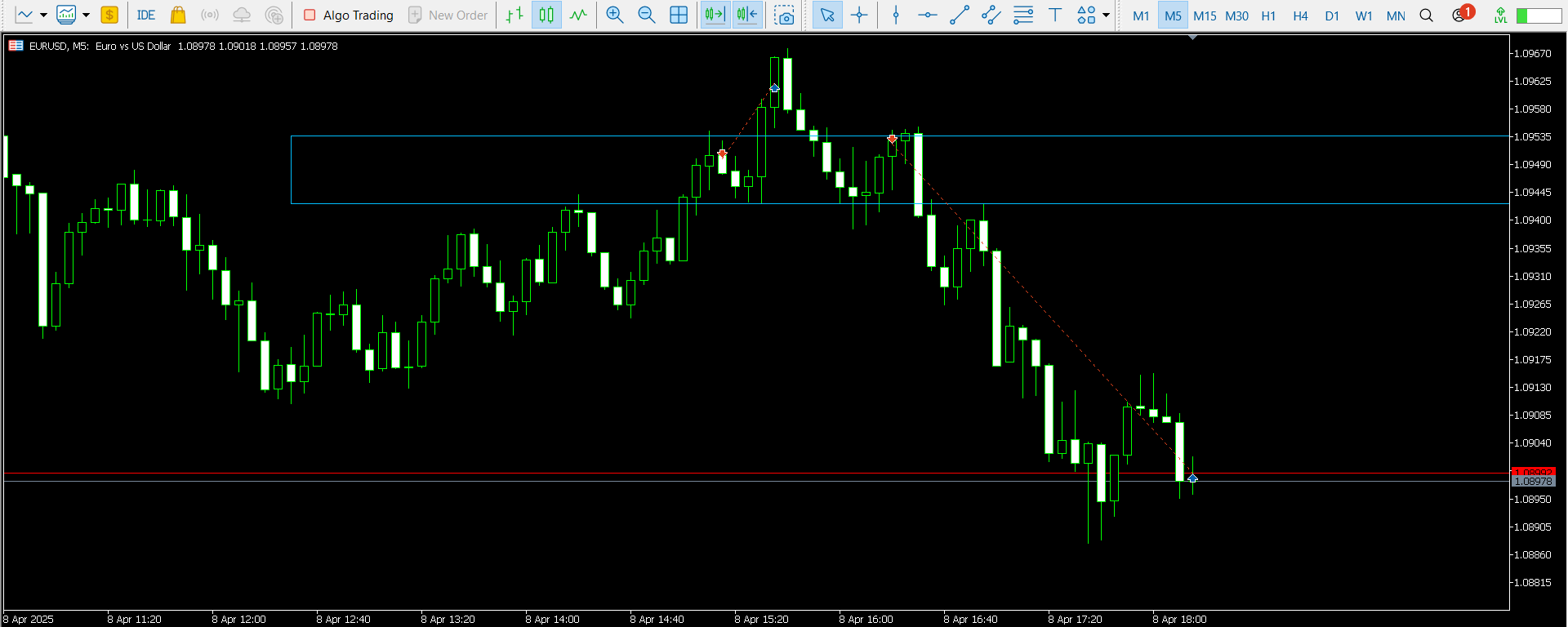Toggle the chart shift option
Image resolution: width=1568 pixels, height=627 pixels.
[746, 15]
